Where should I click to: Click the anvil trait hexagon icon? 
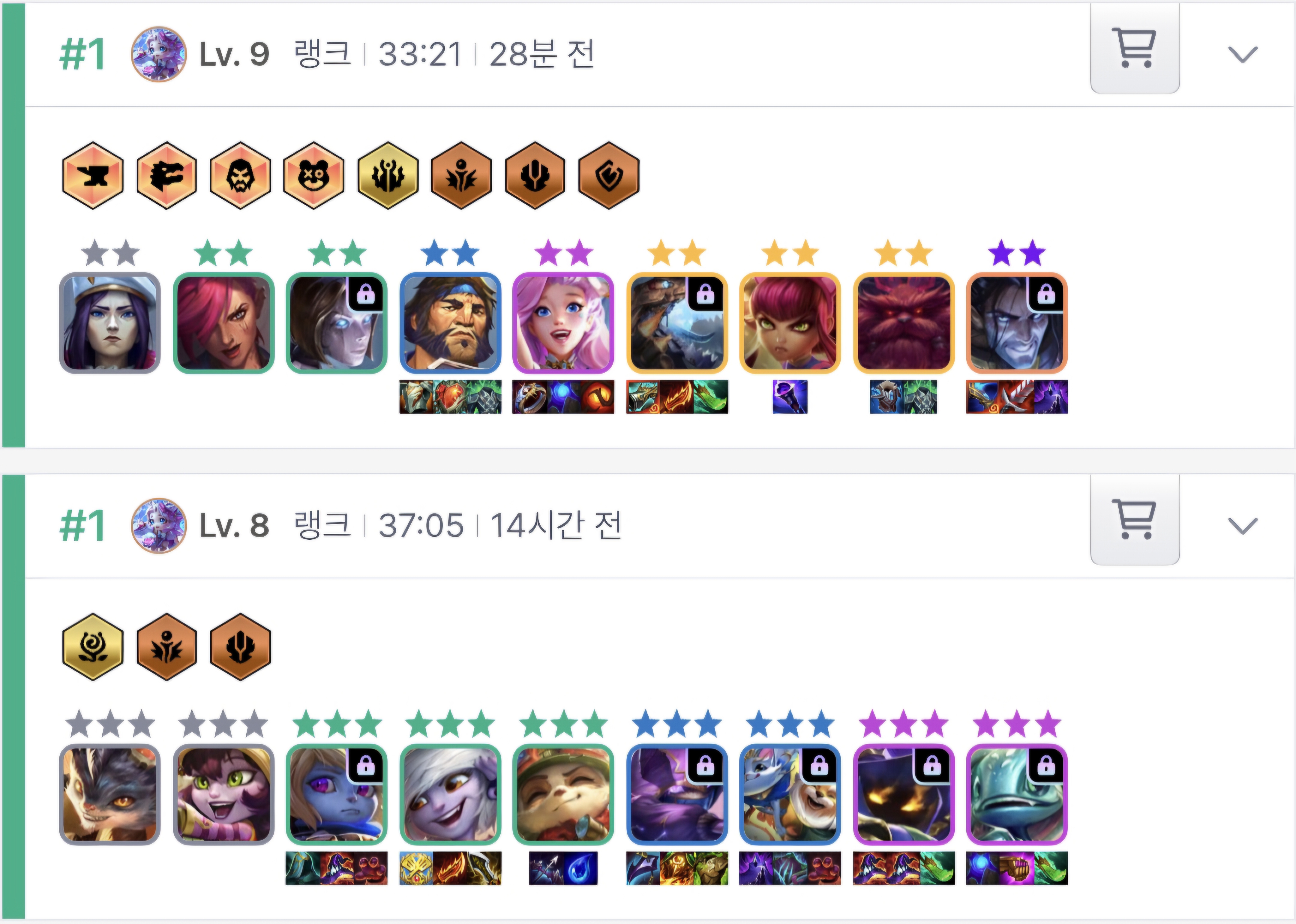93,175
